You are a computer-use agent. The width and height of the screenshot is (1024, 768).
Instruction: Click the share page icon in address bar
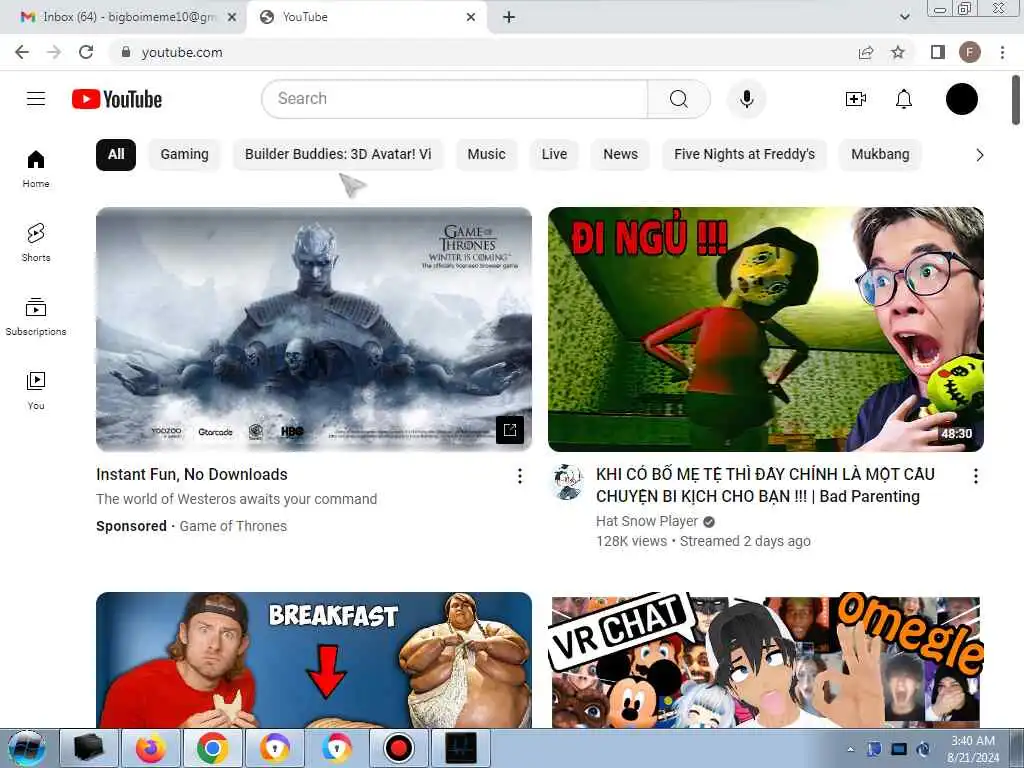(x=866, y=52)
